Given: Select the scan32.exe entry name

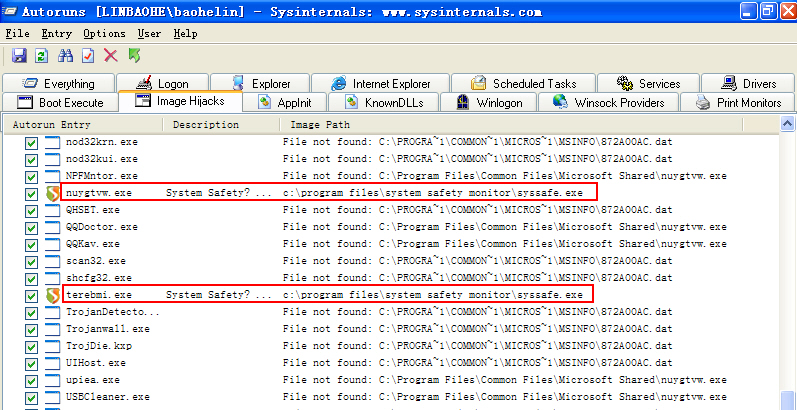Looking at the screenshot, I should [x=96, y=261].
